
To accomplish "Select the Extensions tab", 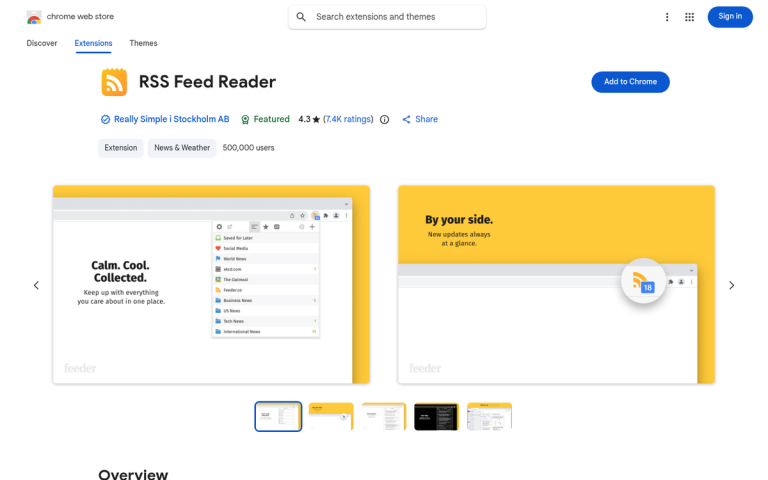I will (x=93, y=43).
